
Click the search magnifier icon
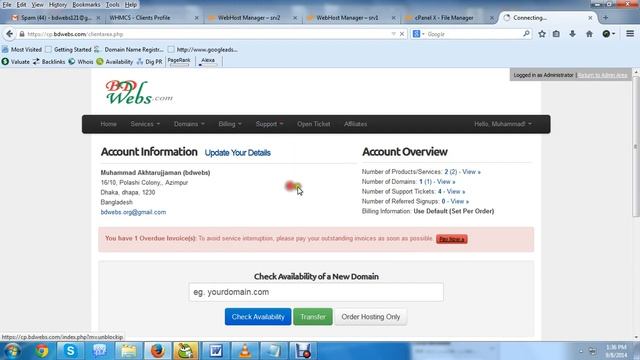[526, 34]
